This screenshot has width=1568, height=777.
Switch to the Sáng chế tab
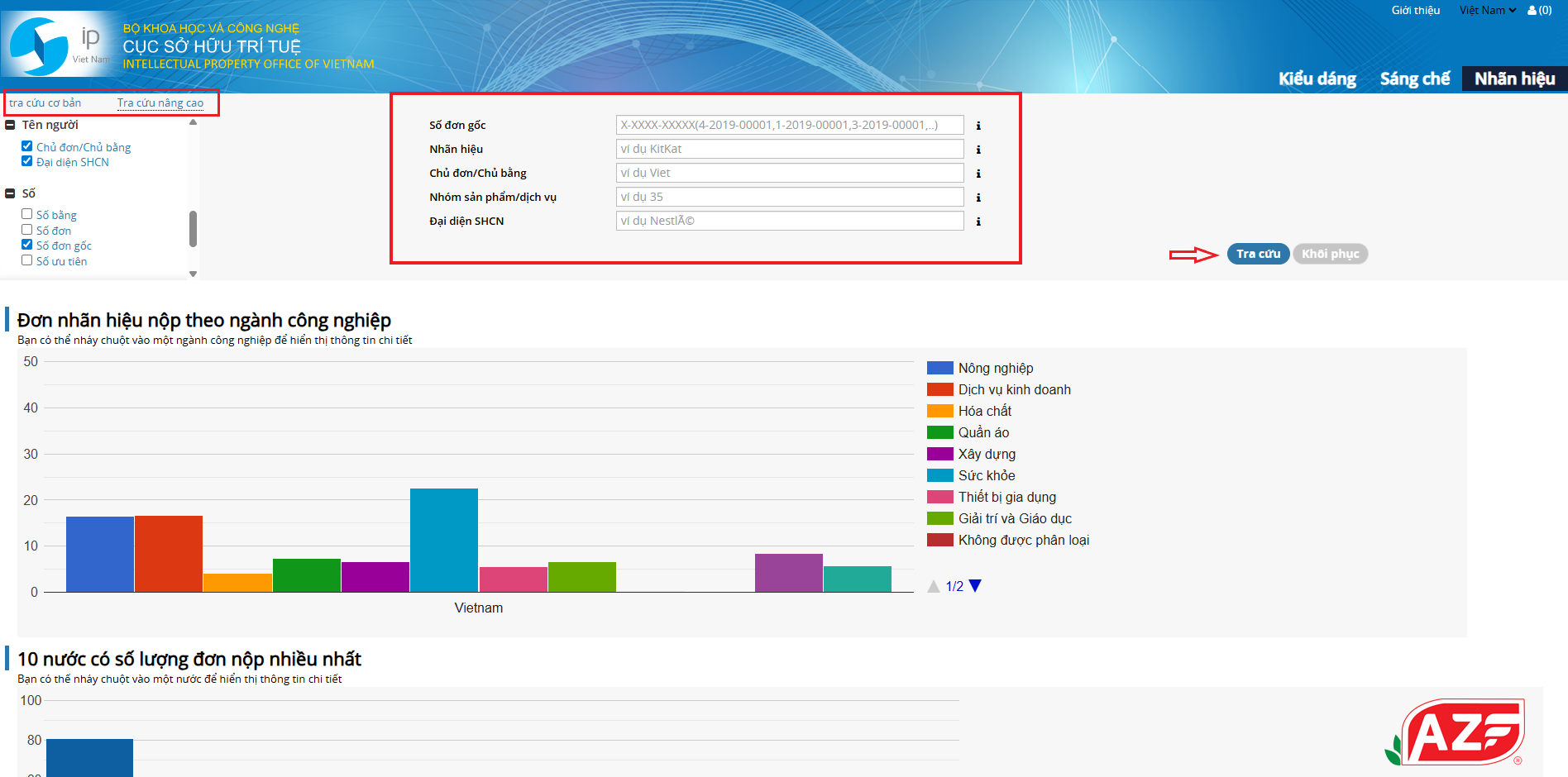point(1414,79)
